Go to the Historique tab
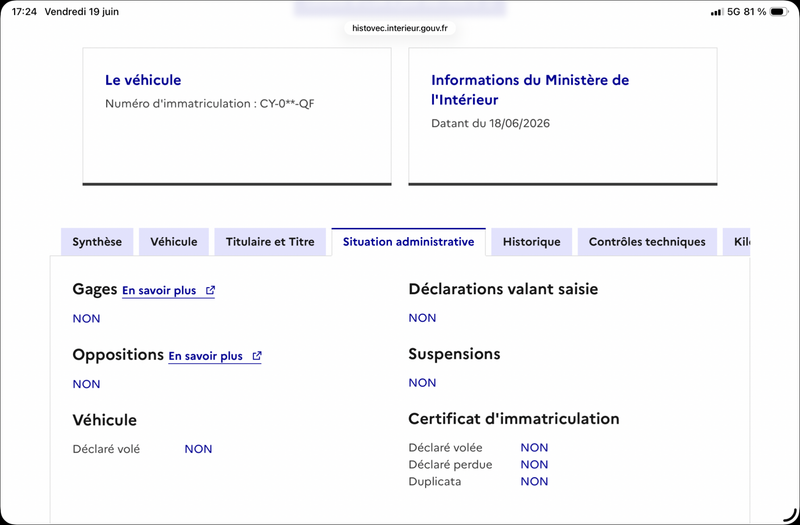 pyautogui.click(x=531, y=242)
